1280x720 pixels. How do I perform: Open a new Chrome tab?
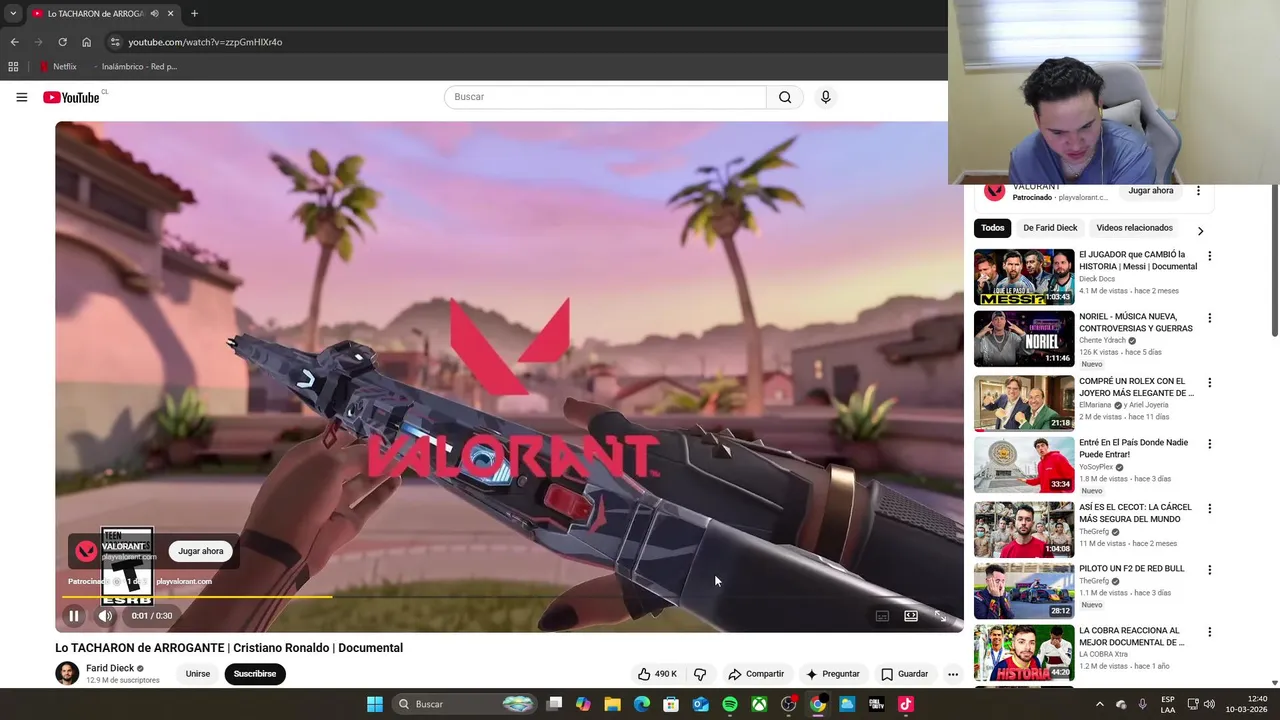pos(194,14)
